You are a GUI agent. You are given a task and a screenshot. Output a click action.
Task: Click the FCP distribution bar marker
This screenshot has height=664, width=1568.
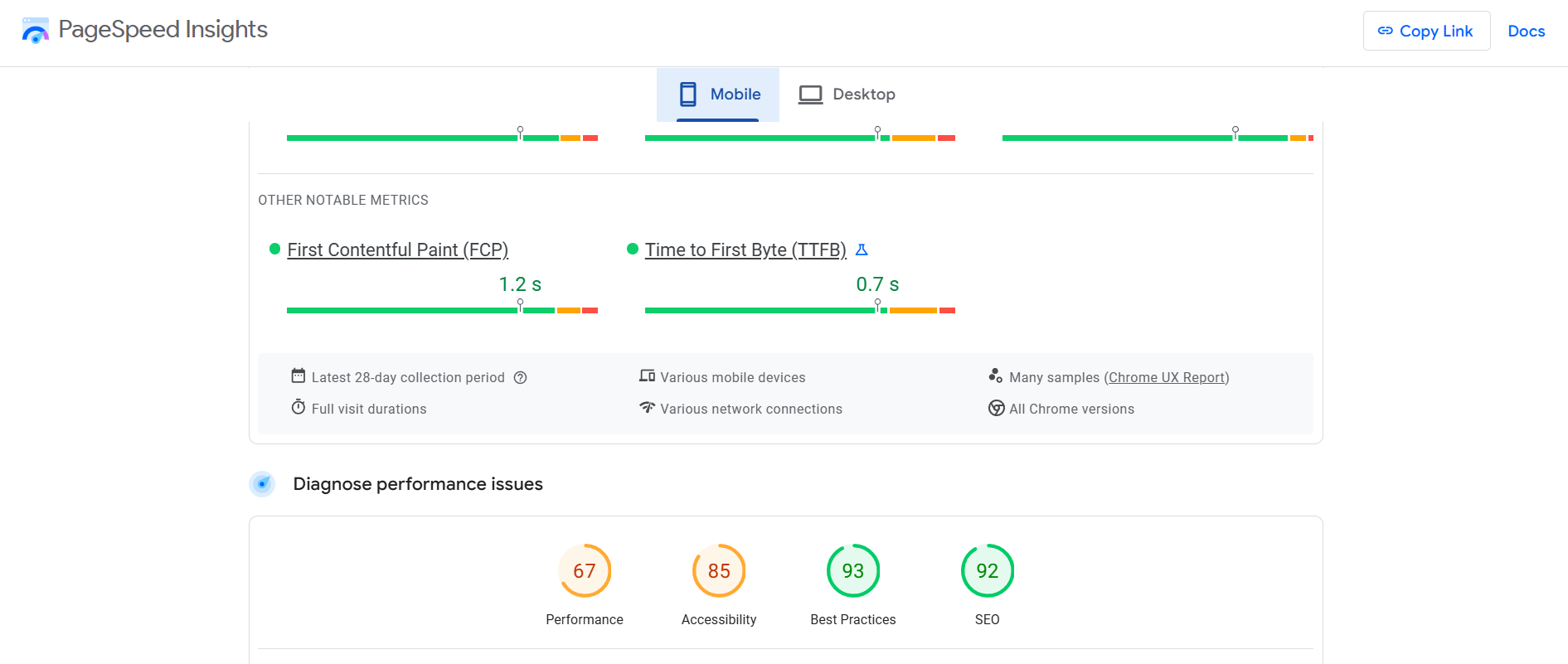click(x=520, y=305)
